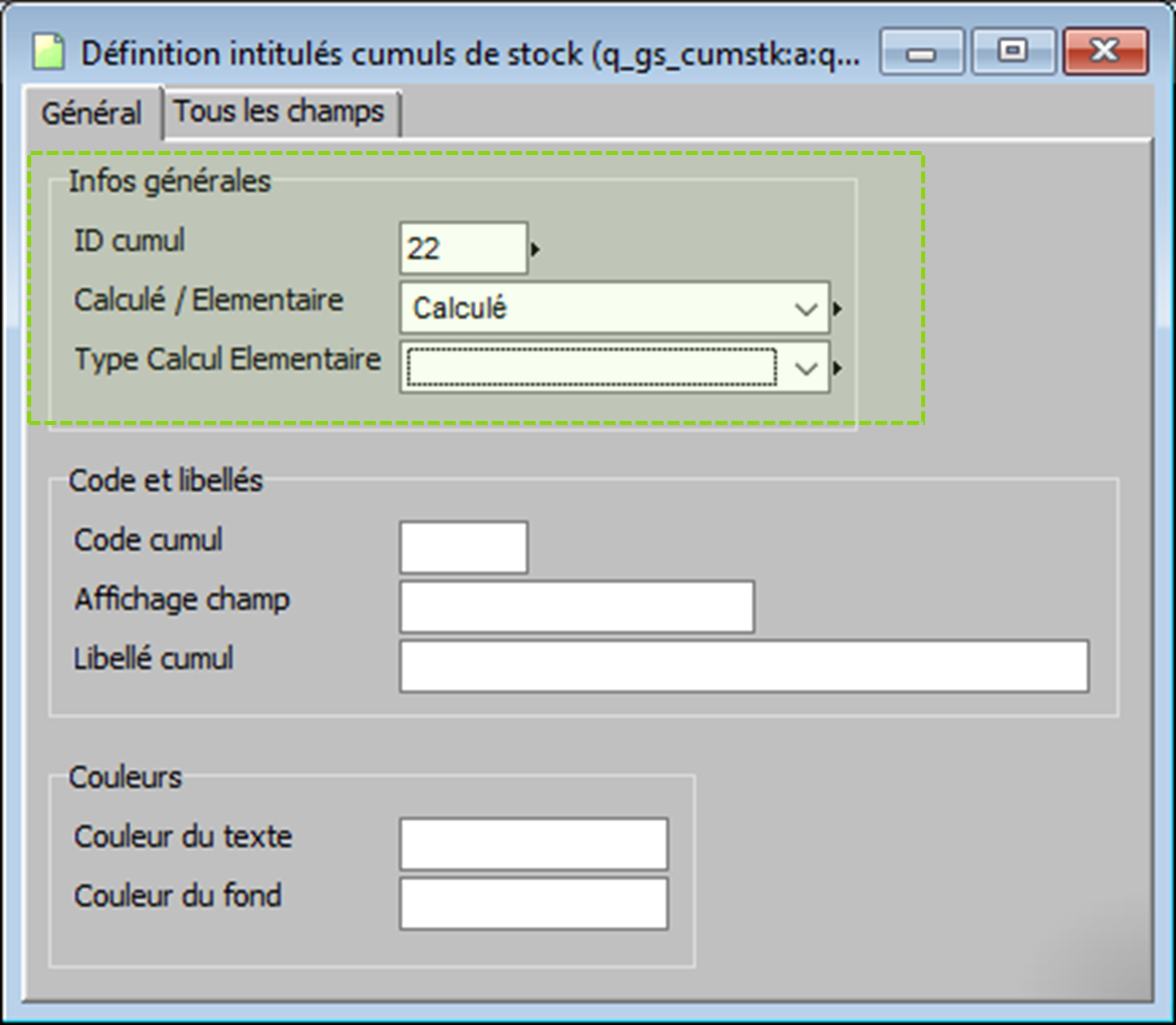Open the Tous les champs tab
Viewport: 1176px width, 1025px height.
(x=280, y=112)
